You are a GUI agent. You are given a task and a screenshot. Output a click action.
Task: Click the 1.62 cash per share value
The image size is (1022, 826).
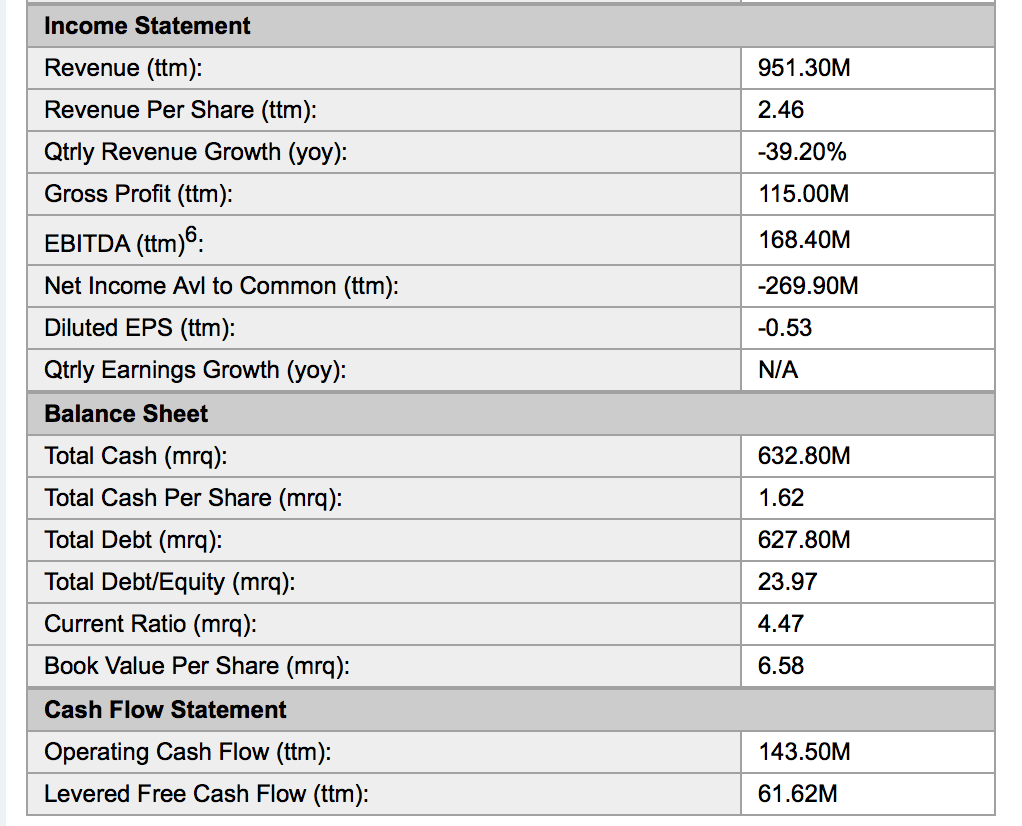click(x=781, y=498)
